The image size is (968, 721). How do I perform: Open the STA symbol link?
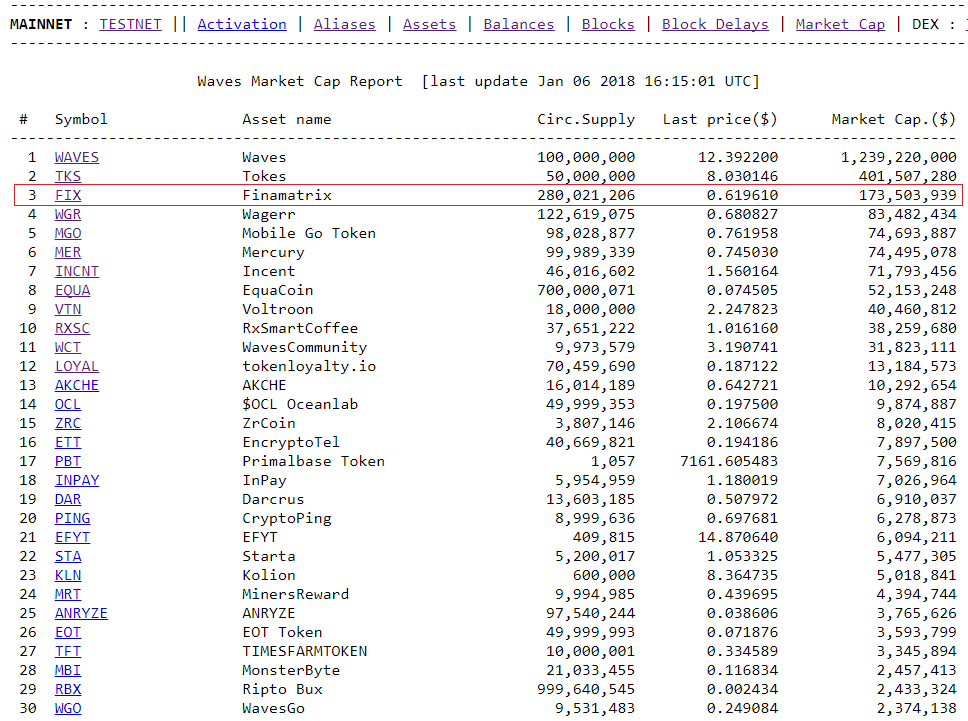point(68,556)
